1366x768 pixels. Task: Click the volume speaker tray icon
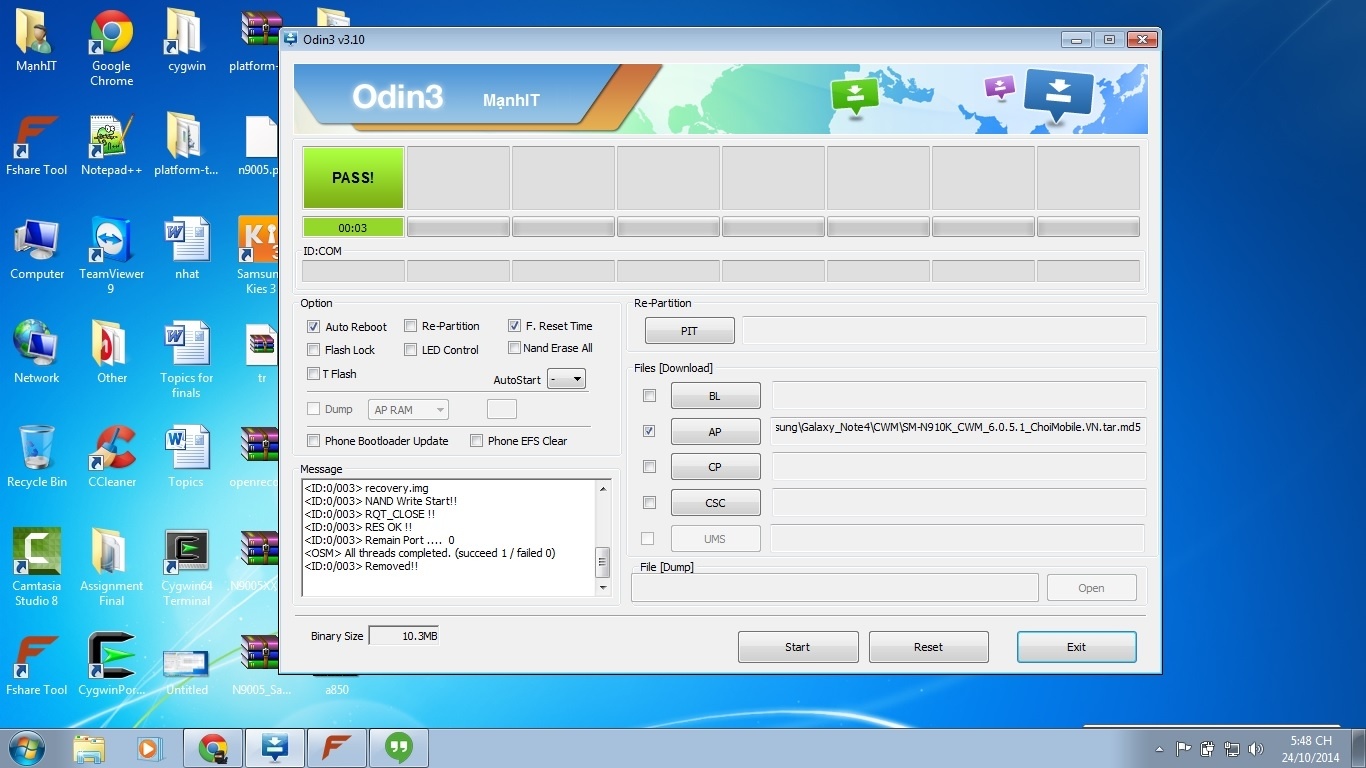point(1256,749)
